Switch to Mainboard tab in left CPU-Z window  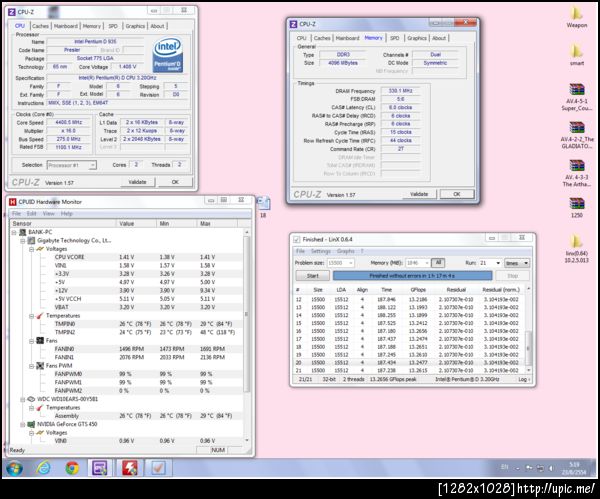pyautogui.click(x=66, y=26)
